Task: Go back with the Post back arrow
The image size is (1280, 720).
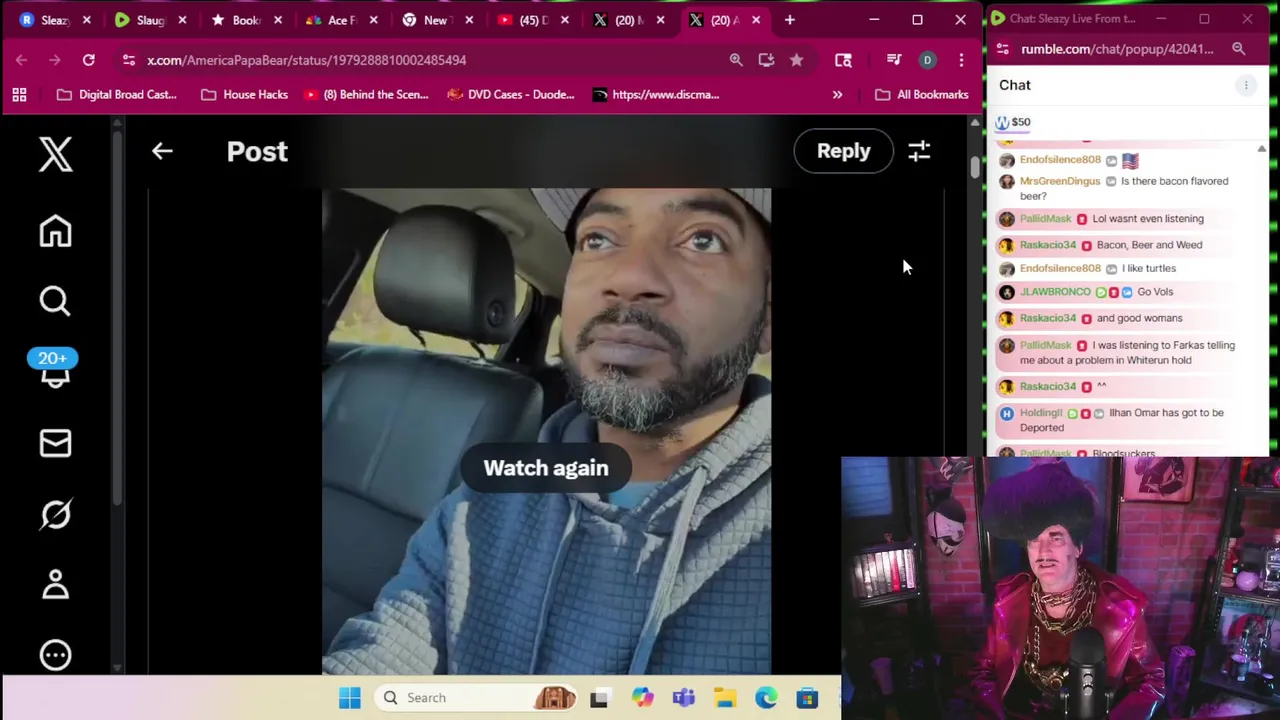Action: [x=162, y=151]
